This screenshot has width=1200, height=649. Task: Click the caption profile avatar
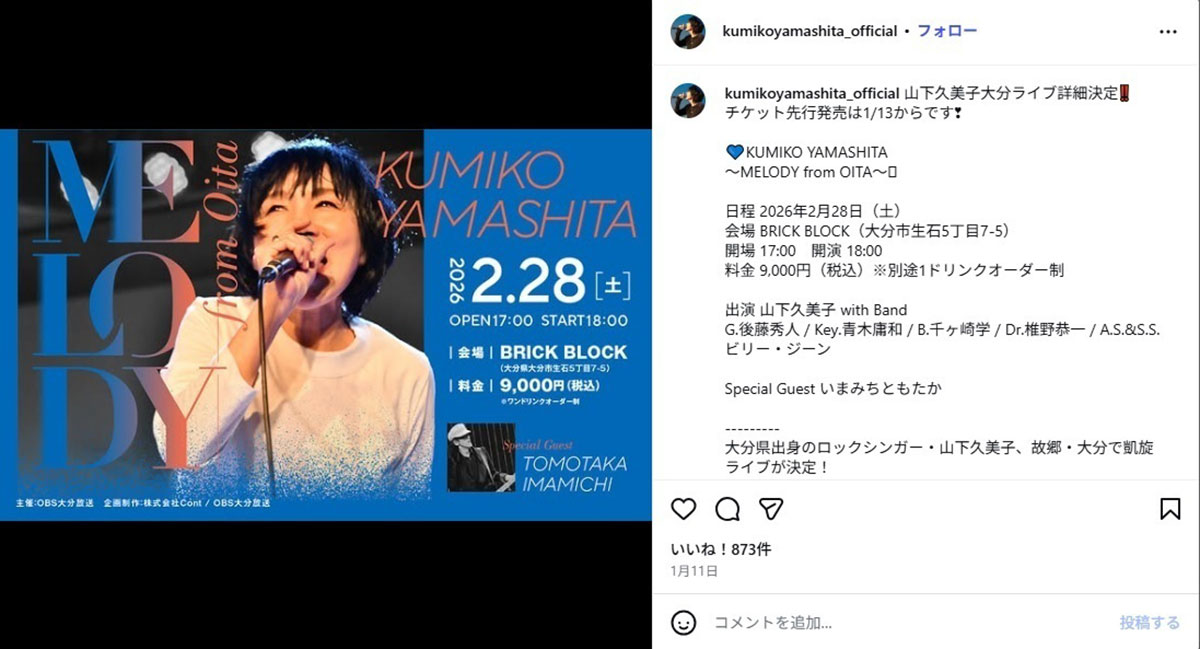pyautogui.click(x=688, y=101)
